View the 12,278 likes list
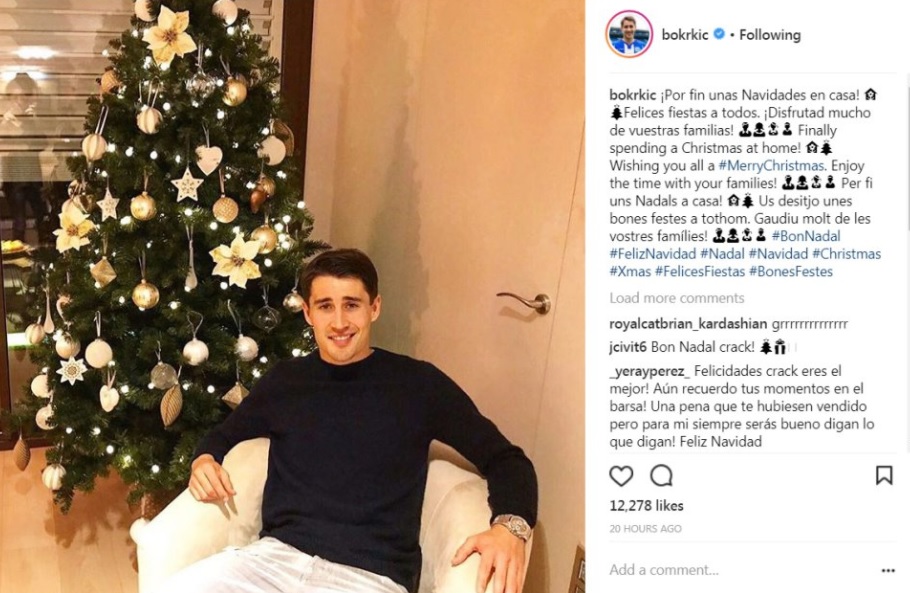The height and width of the screenshot is (593, 910). [646, 505]
